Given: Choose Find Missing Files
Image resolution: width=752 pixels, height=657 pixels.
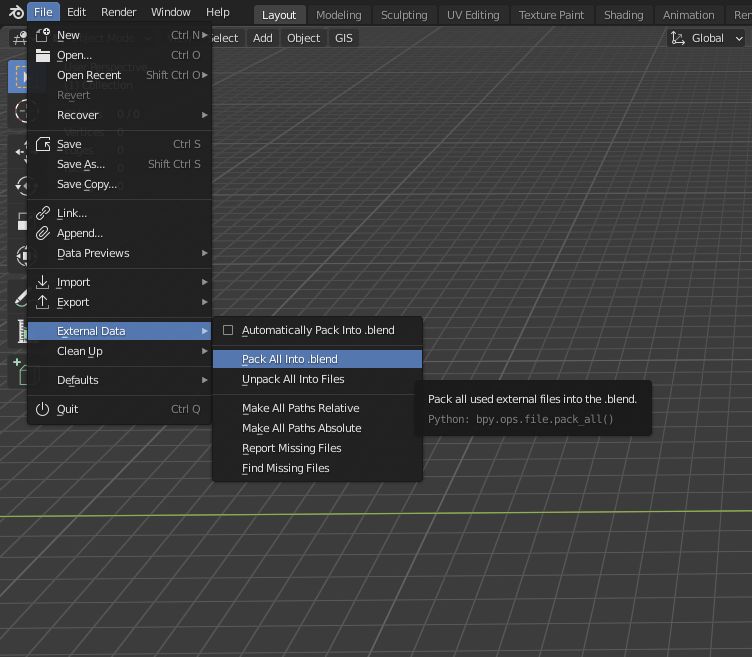Looking at the screenshot, I should click(317, 469).
